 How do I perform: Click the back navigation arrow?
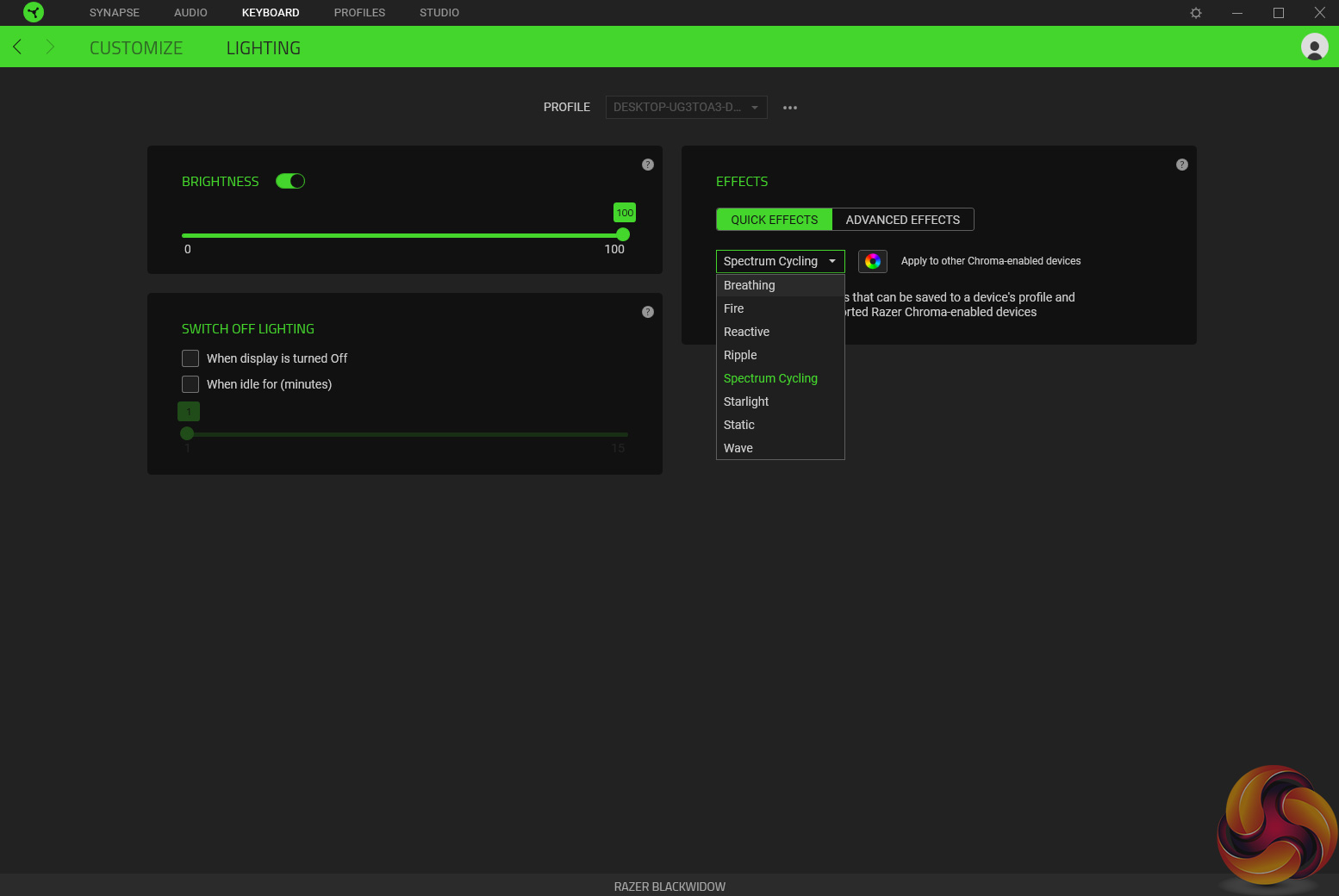tap(17, 47)
